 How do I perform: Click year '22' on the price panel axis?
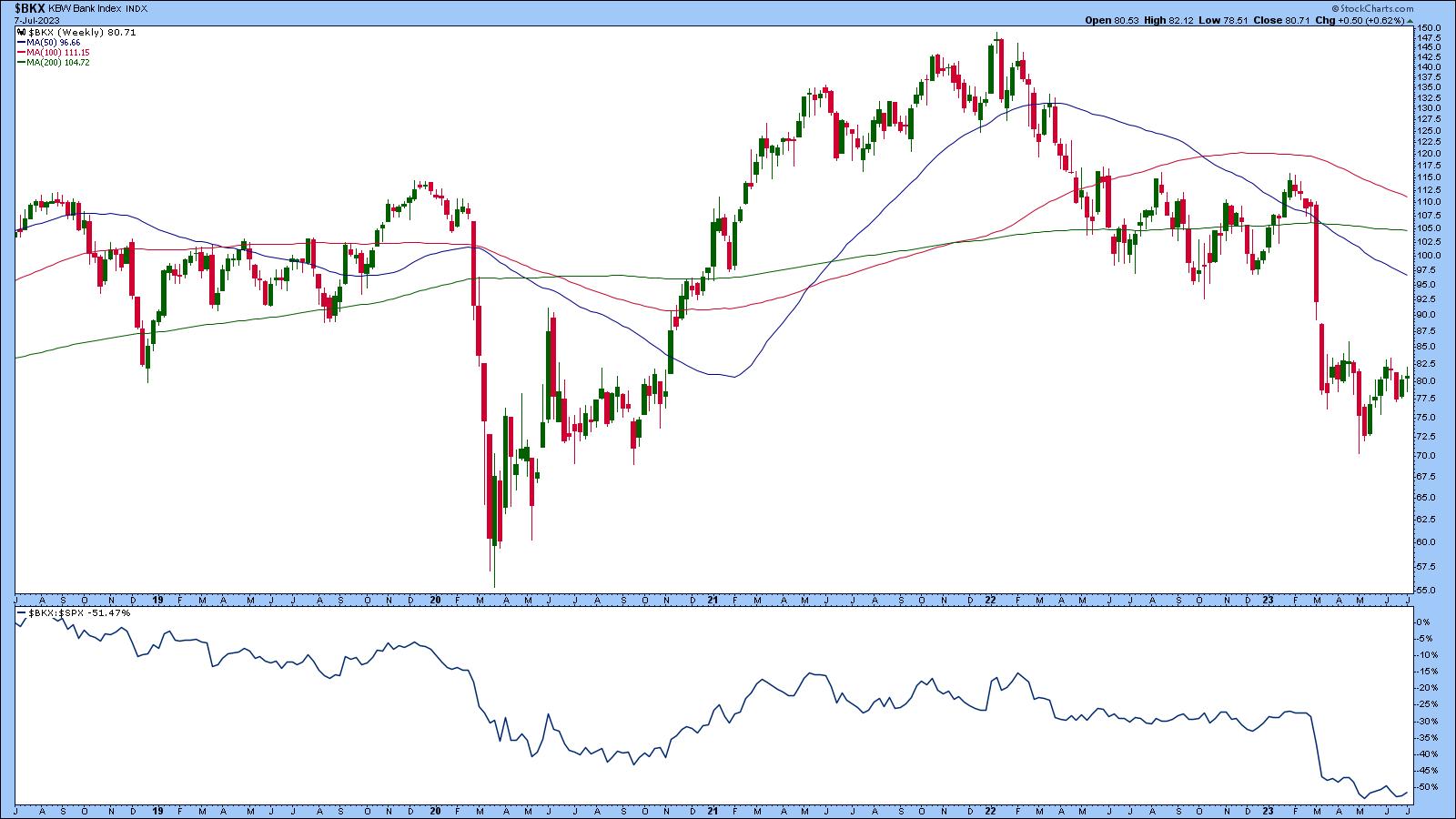click(990, 601)
